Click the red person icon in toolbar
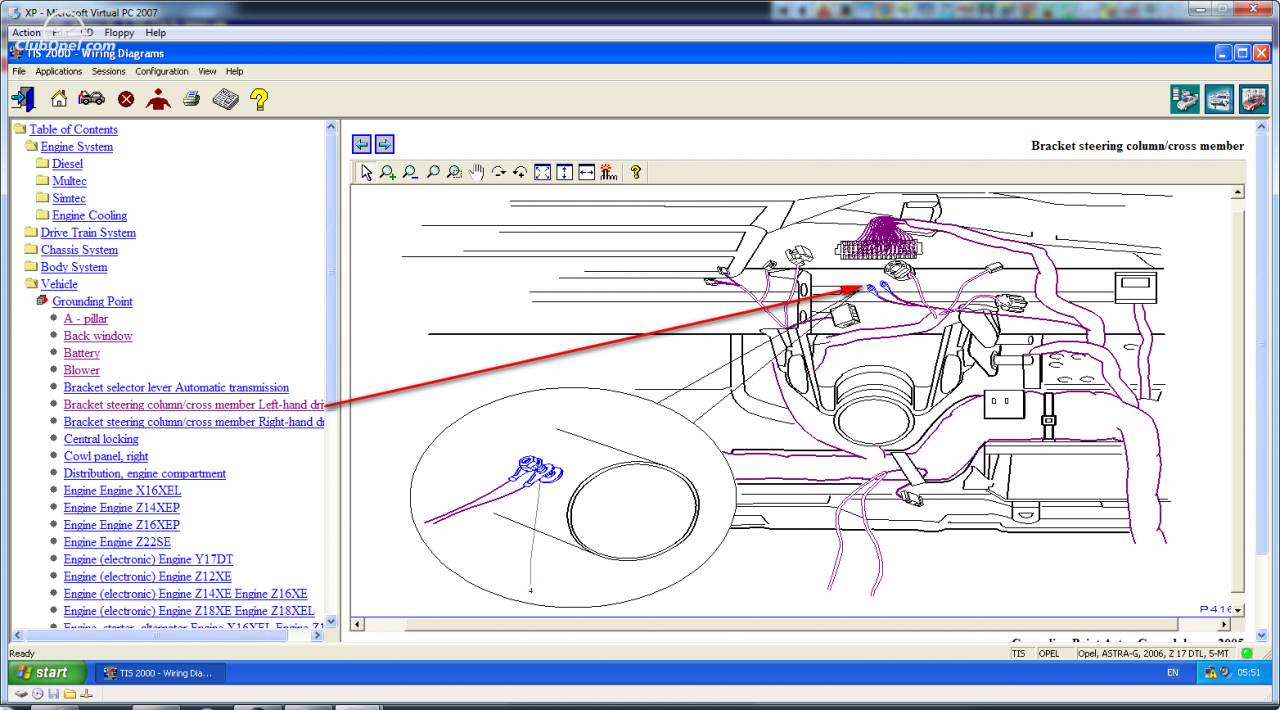Screen dimensions: 1280x710 158,99
